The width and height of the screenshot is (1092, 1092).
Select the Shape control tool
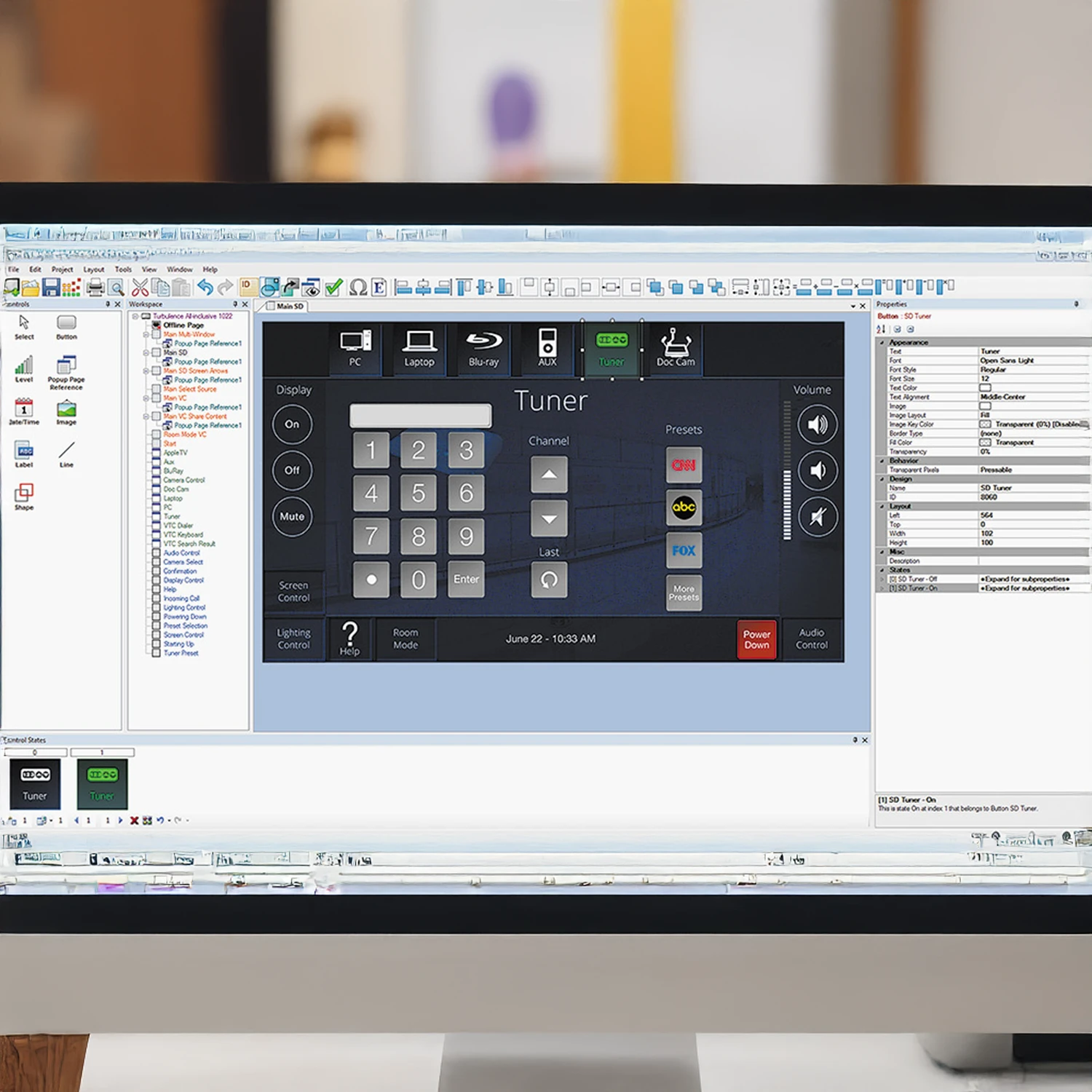[x=24, y=496]
